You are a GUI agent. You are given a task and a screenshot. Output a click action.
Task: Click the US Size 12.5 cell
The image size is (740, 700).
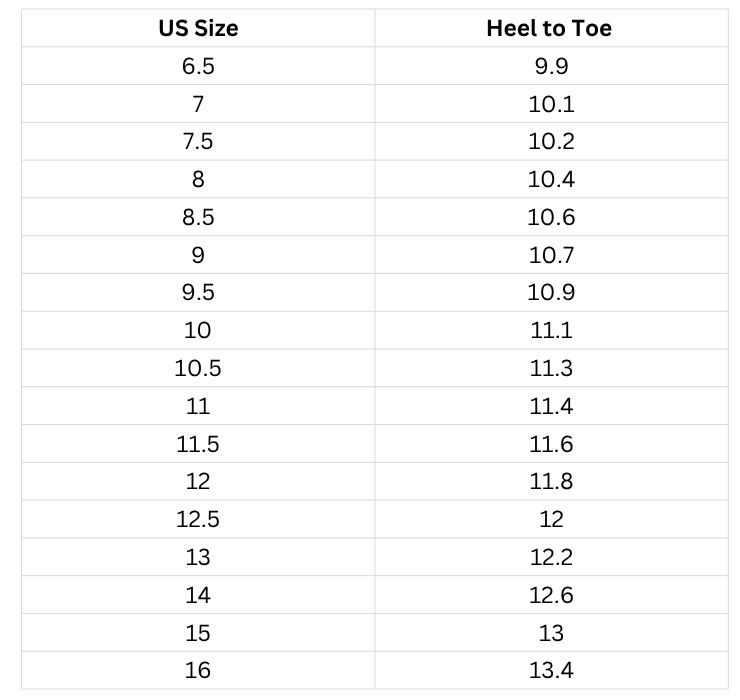pyautogui.click(x=198, y=519)
